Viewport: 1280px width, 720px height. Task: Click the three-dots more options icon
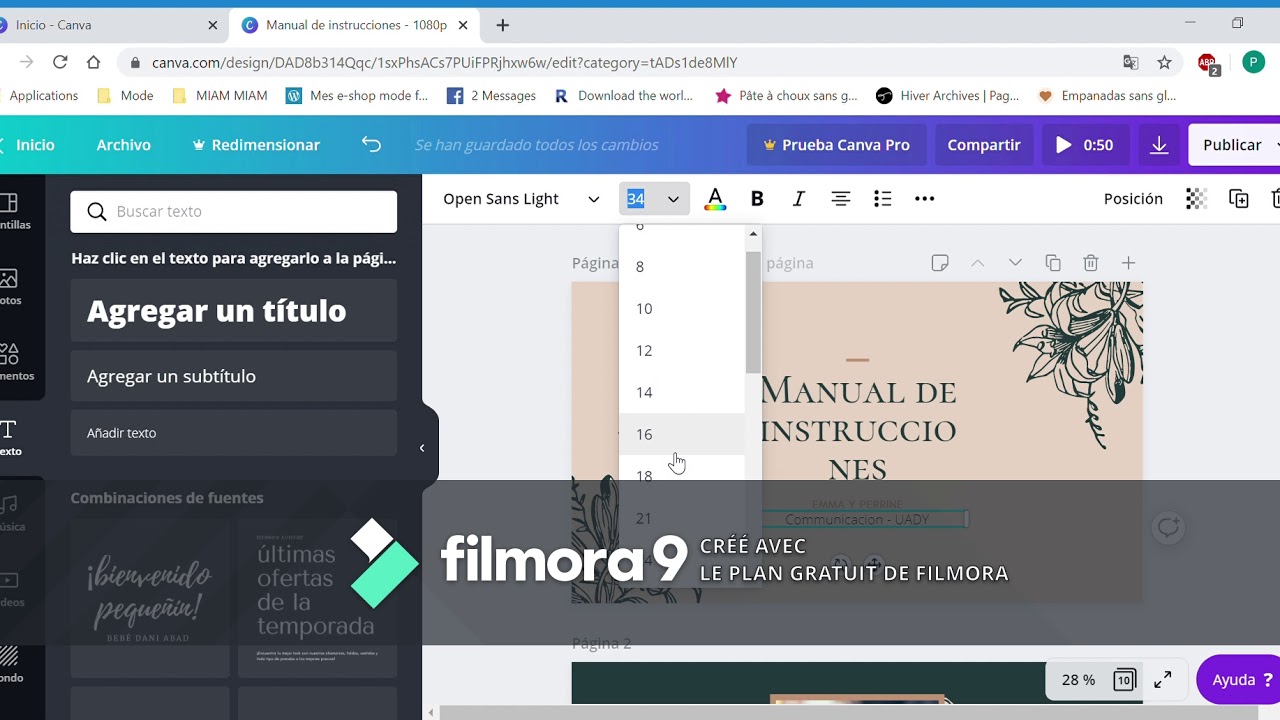925,199
